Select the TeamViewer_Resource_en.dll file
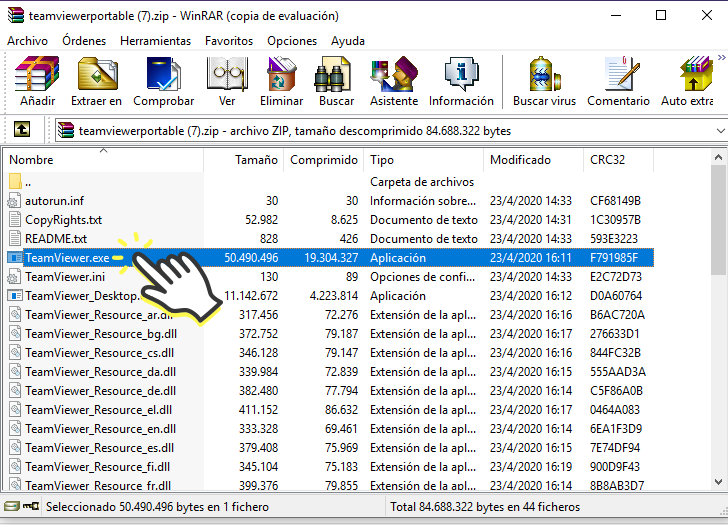 [x=100, y=429]
